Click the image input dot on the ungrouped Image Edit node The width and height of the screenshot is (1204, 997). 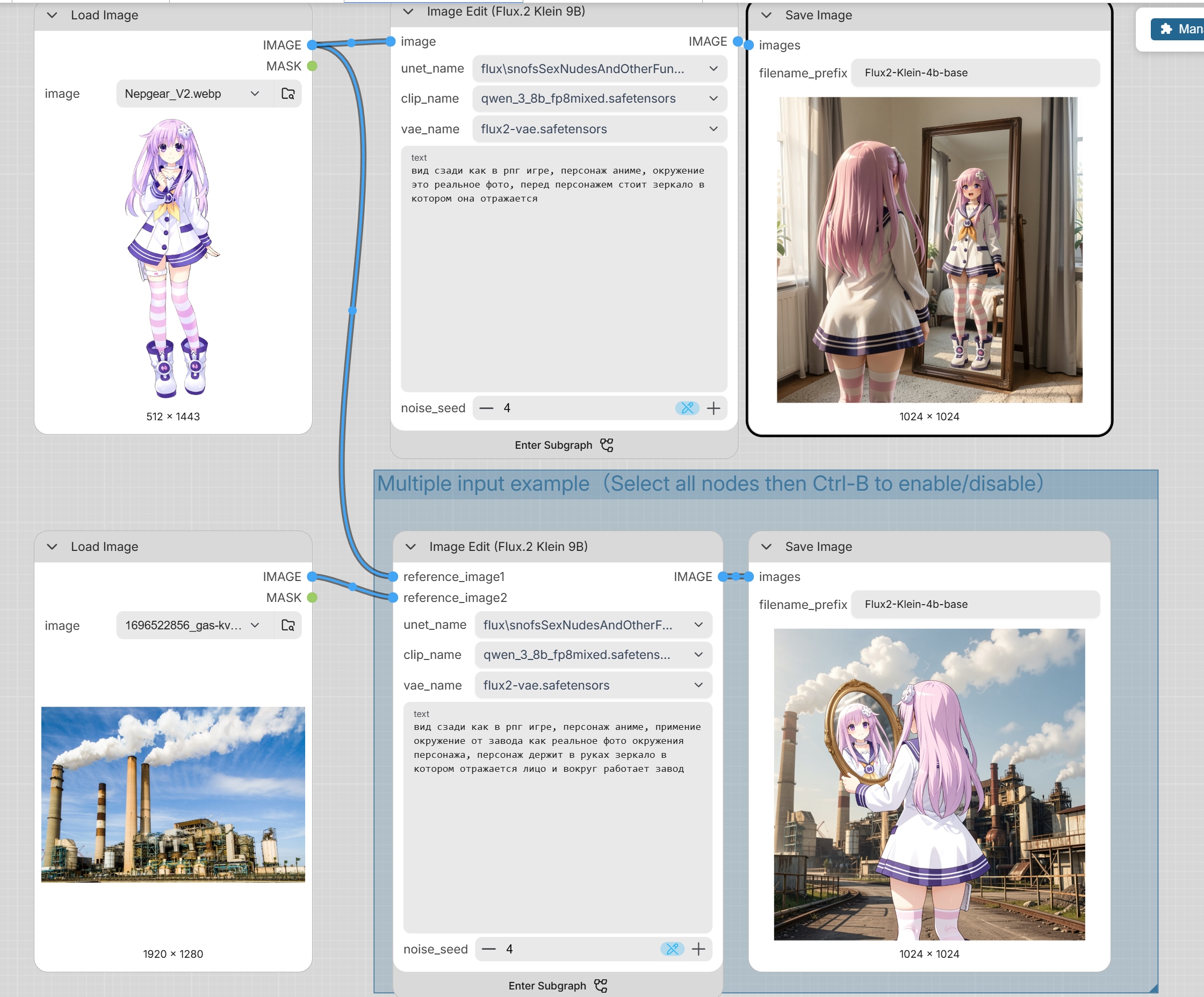pyautogui.click(x=391, y=41)
